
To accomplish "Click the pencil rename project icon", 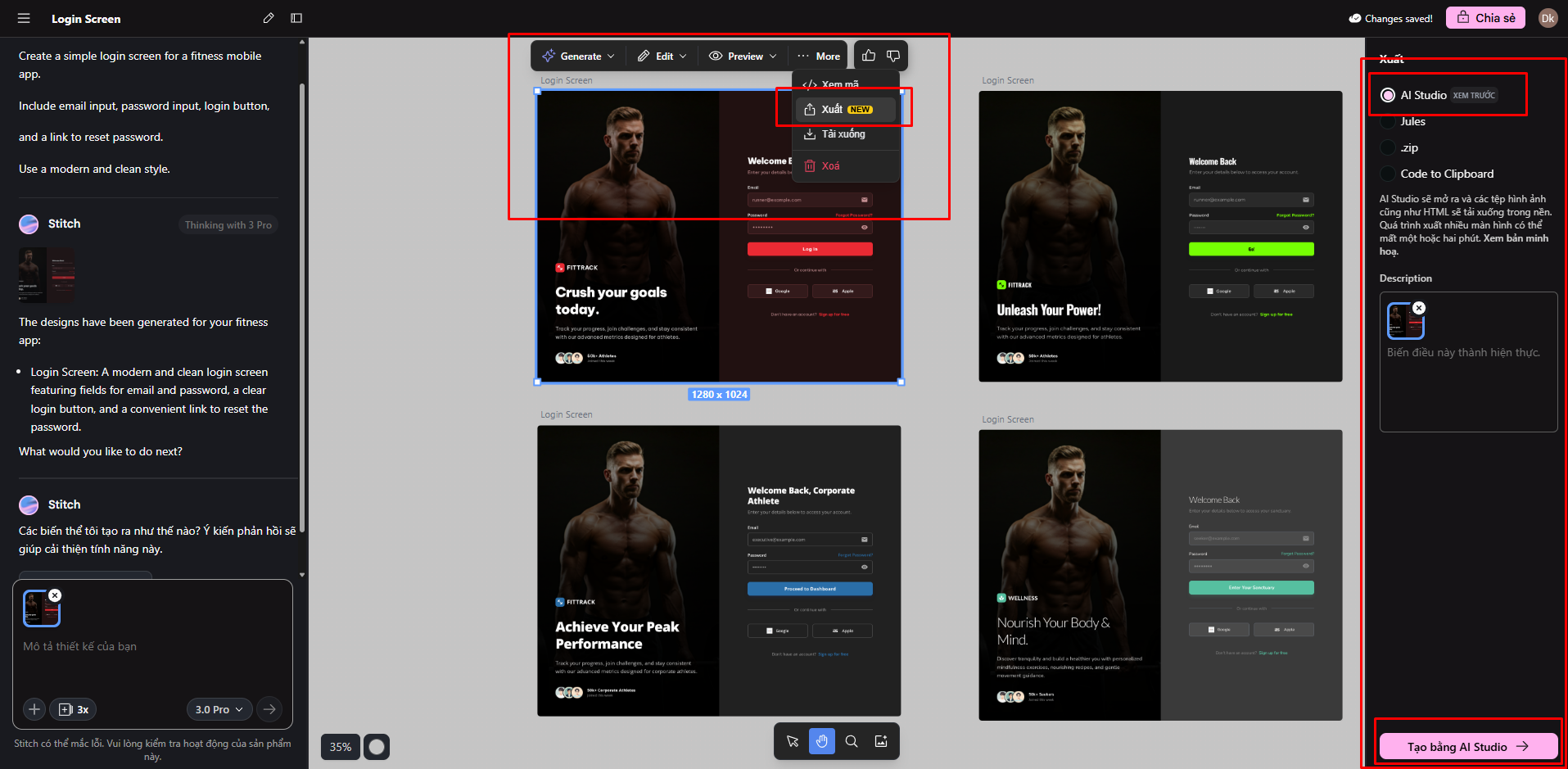I will (269, 18).
